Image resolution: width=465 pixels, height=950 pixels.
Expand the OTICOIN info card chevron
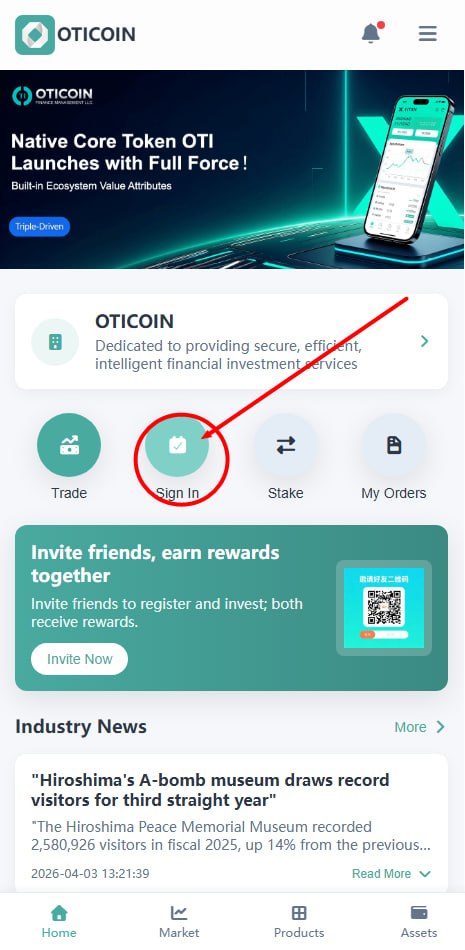(x=424, y=341)
